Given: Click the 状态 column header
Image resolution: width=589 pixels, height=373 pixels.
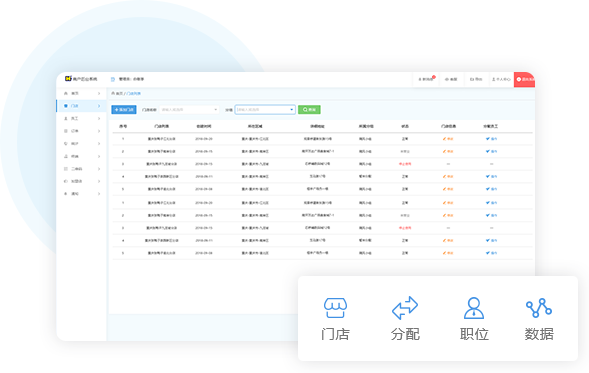Looking at the screenshot, I should pyautogui.click(x=405, y=126).
